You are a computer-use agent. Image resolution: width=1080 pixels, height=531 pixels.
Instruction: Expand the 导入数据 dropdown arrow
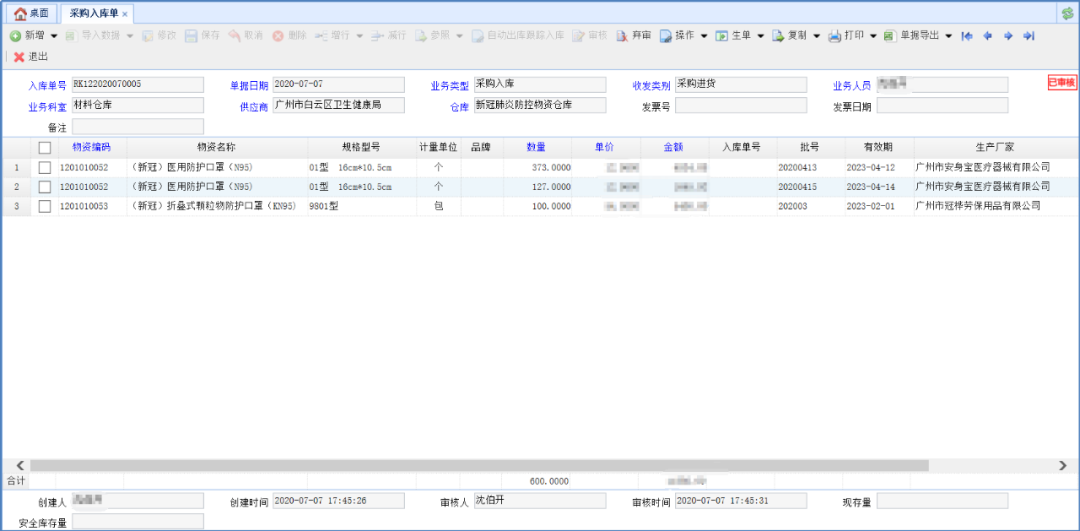129,36
